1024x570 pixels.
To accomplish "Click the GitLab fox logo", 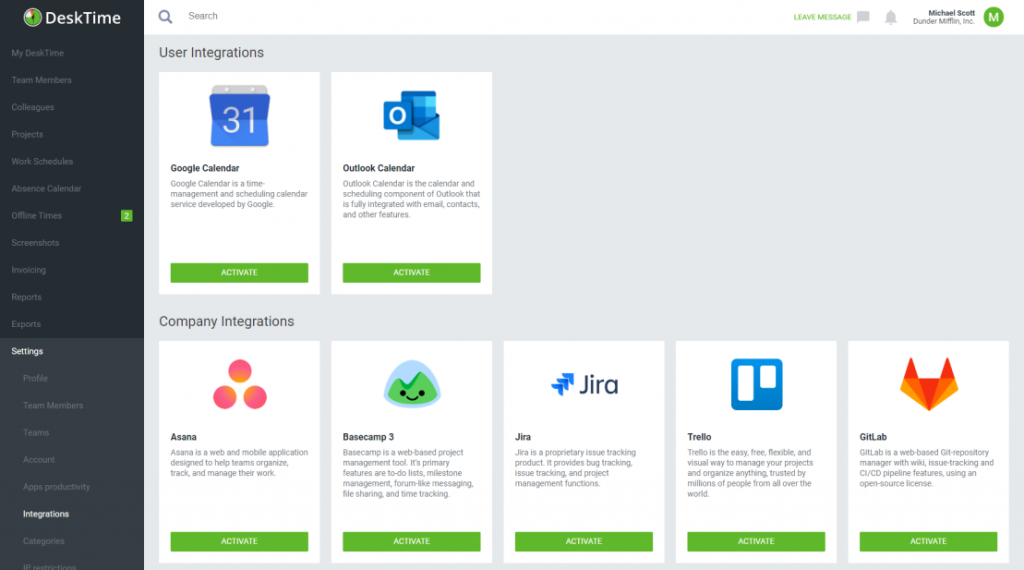I will (x=929, y=384).
